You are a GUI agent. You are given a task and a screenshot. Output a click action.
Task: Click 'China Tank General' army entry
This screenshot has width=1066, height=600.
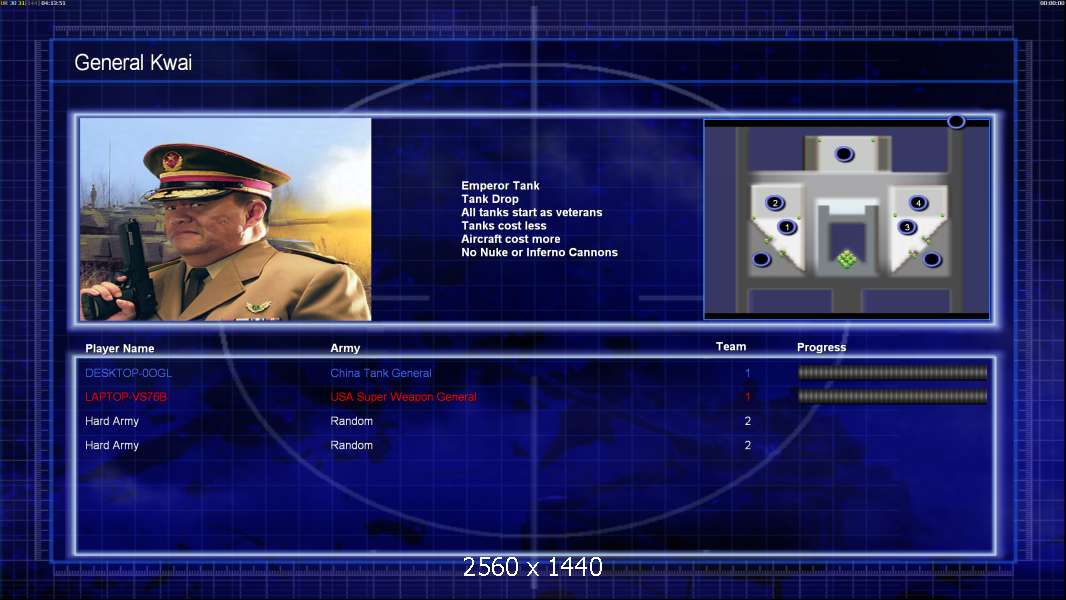(381, 373)
